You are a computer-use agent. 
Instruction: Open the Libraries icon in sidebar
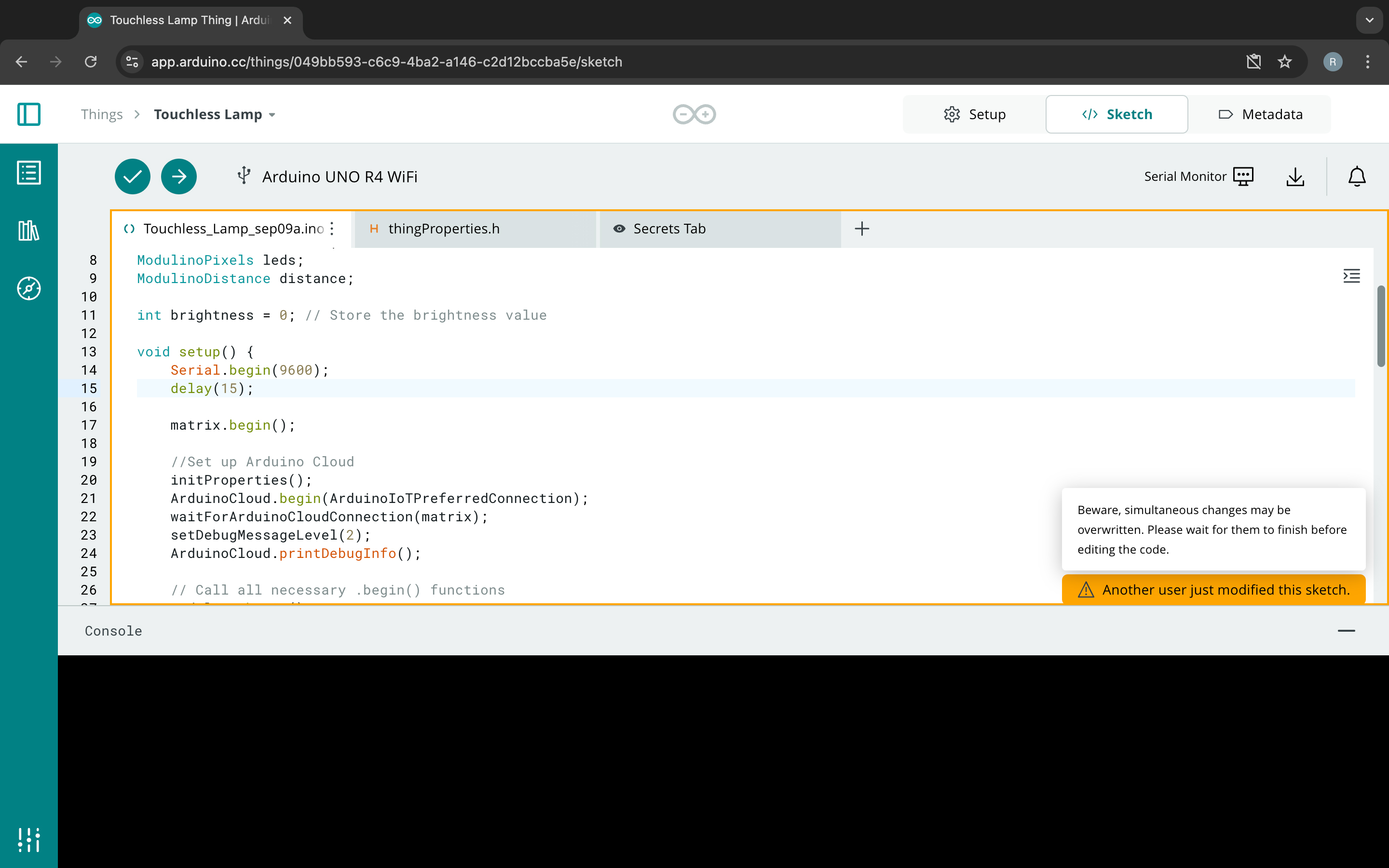pyautogui.click(x=29, y=230)
